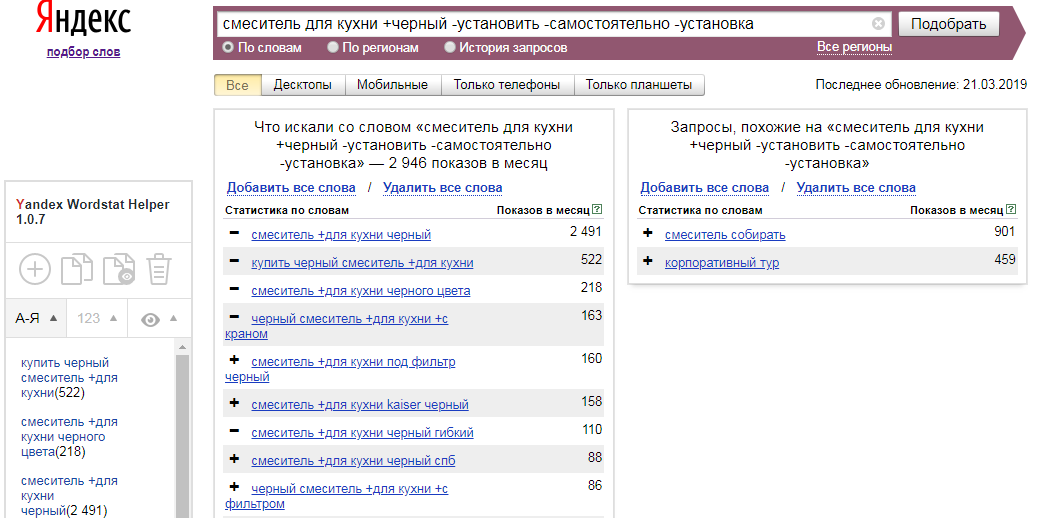Remove 'смеситель +для кухни черный' using minus icon
Image resolution: width=1043 pixels, height=518 pixels.
[234, 234]
